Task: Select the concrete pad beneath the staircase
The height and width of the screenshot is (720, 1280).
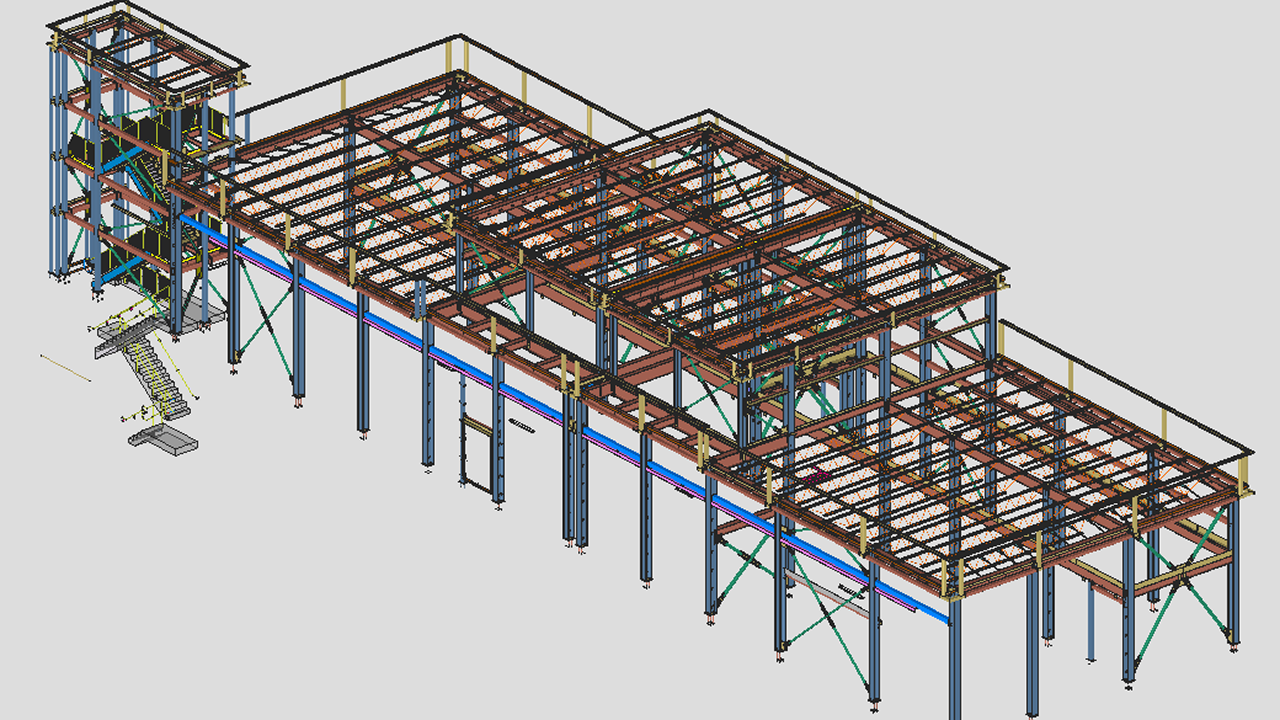Action: coord(163,440)
